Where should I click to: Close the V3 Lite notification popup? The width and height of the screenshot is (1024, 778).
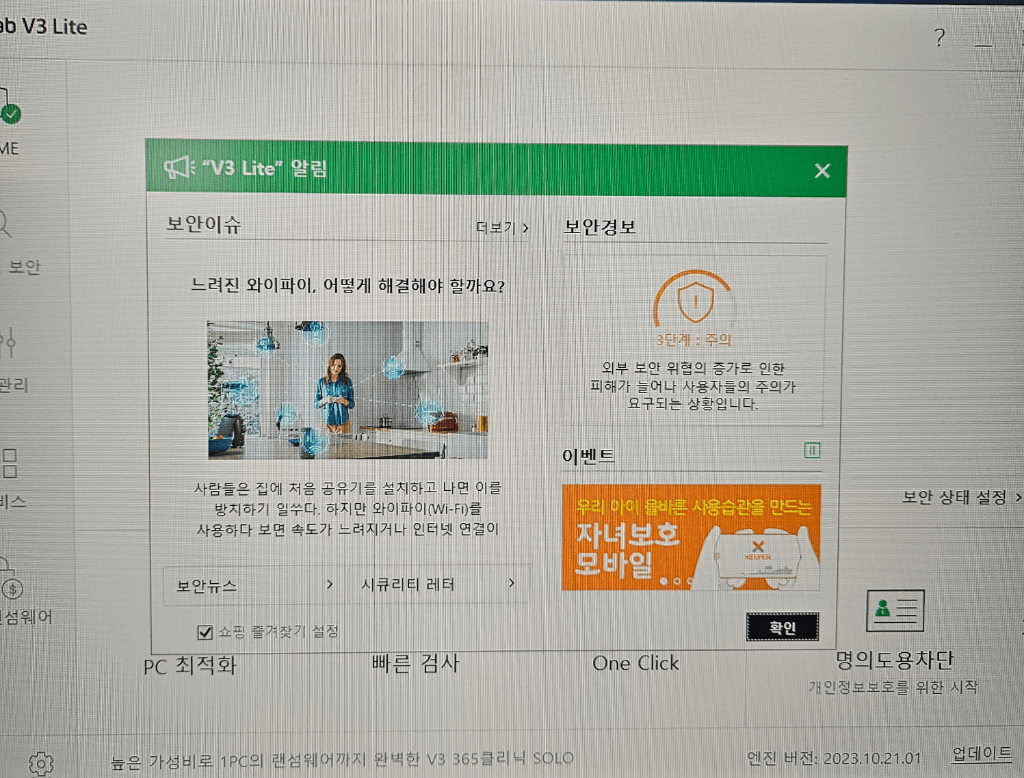[x=822, y=170]
